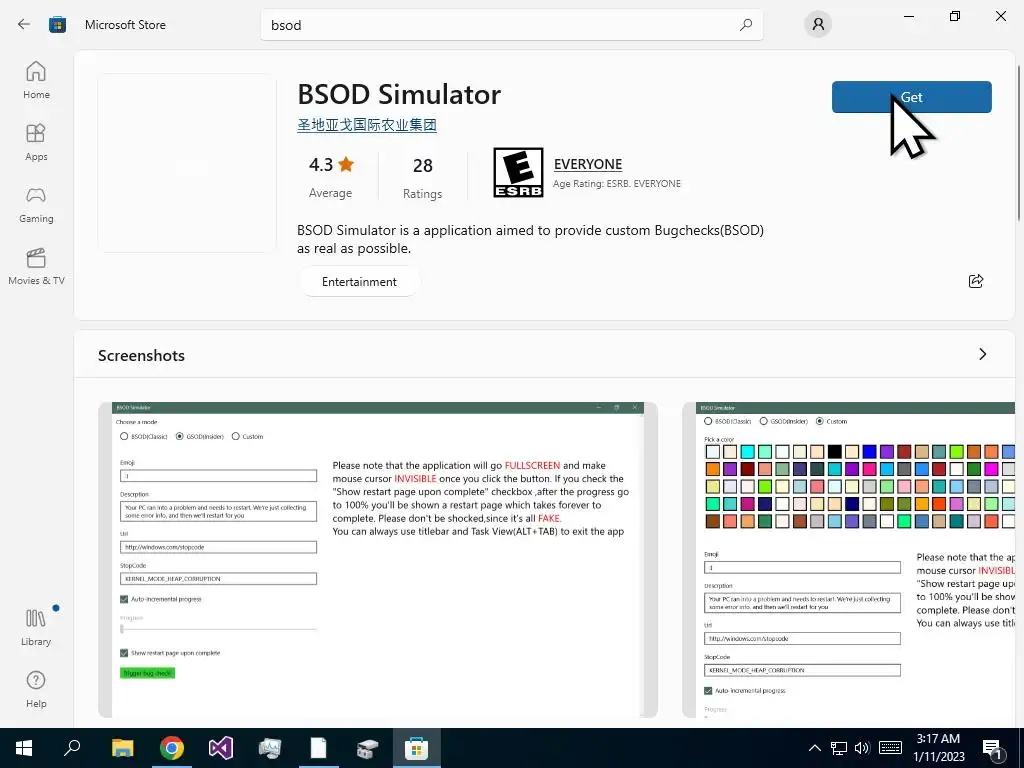Open the blank document app in taskbar
The width and height of the screenshot is (1024, 768).
pos(319,748)
